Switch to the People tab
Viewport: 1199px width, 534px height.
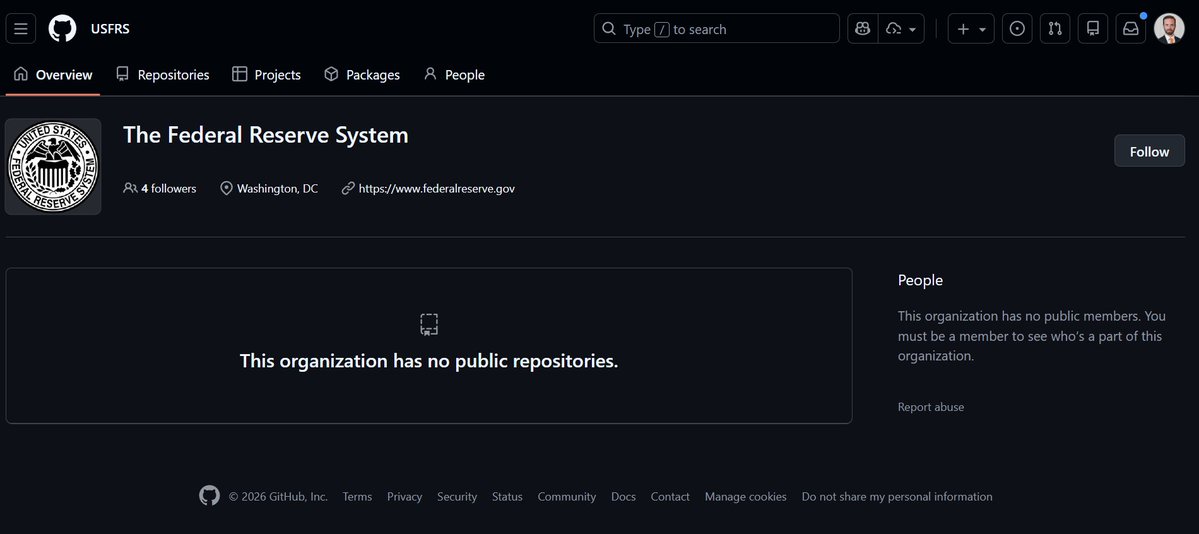454,74
